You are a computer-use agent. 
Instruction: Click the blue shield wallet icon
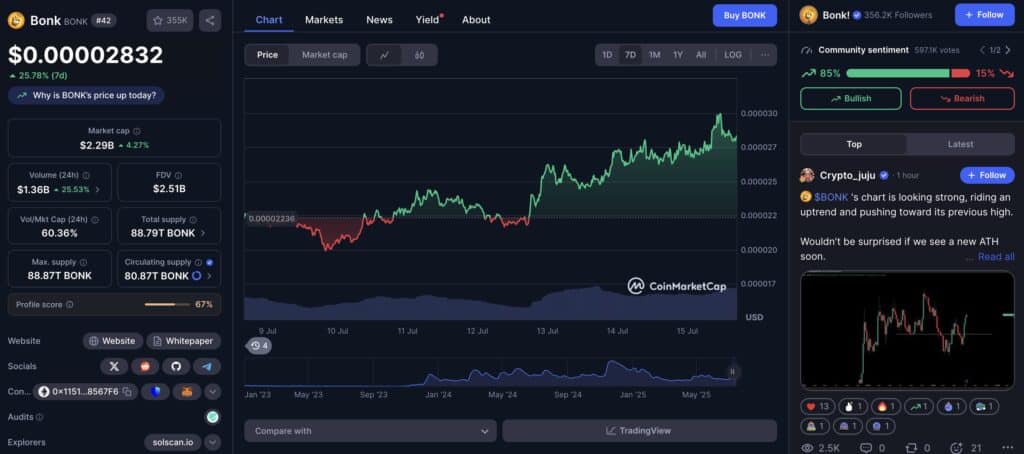(x=155, y=392)
